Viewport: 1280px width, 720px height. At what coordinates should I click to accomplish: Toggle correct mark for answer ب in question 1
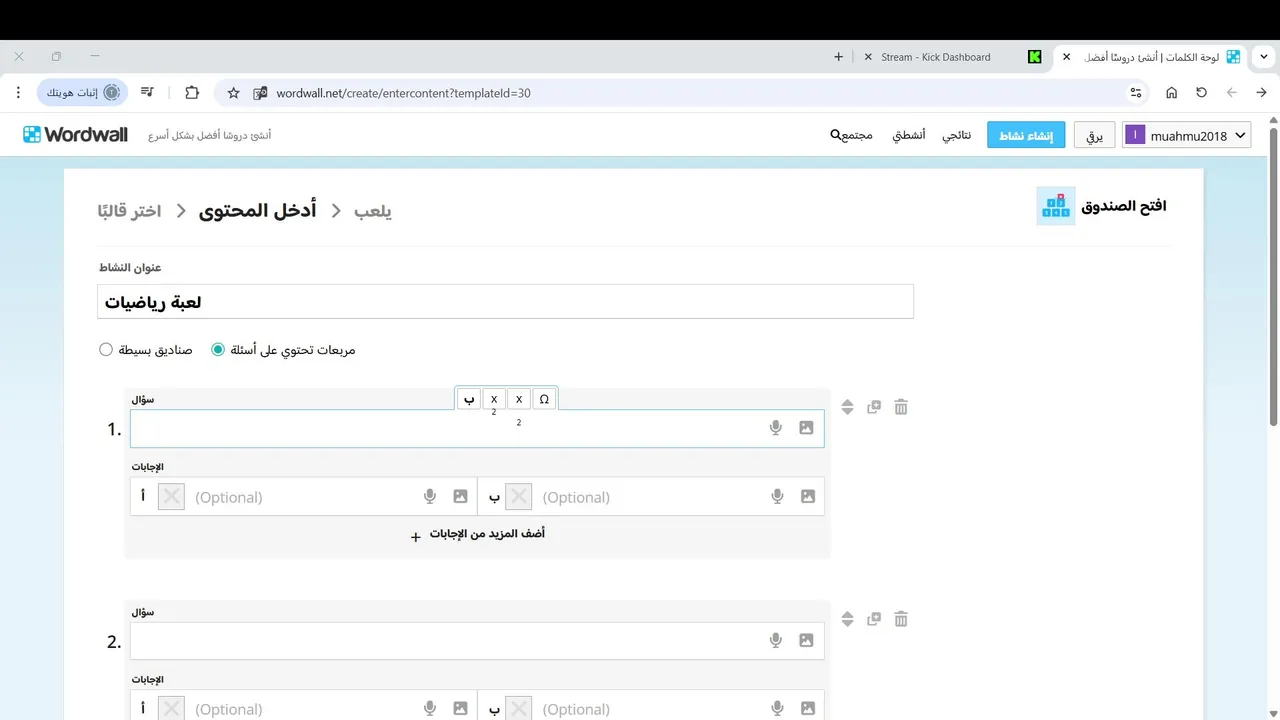(x=519, y=496)
